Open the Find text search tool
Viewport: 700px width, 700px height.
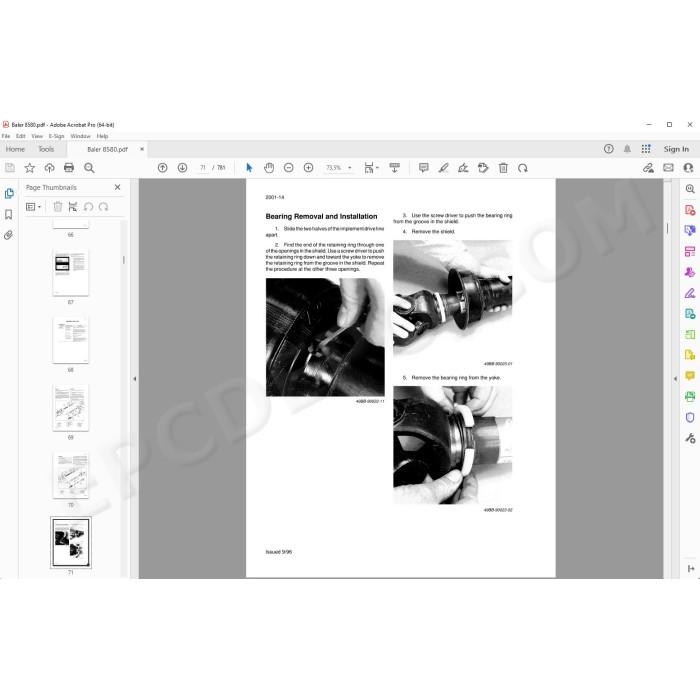click(x=89, y=168)
